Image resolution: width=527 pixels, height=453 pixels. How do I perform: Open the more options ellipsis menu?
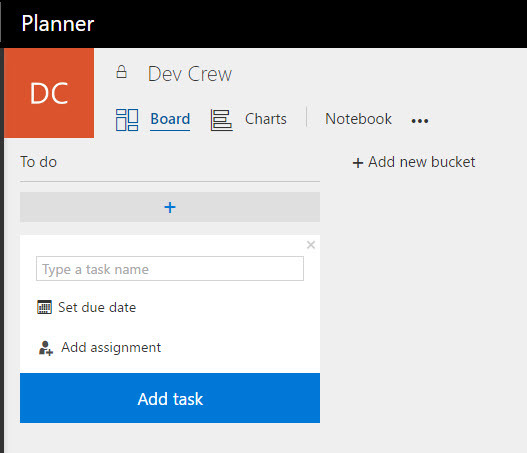pyautogui.click(x=420, y=121)
